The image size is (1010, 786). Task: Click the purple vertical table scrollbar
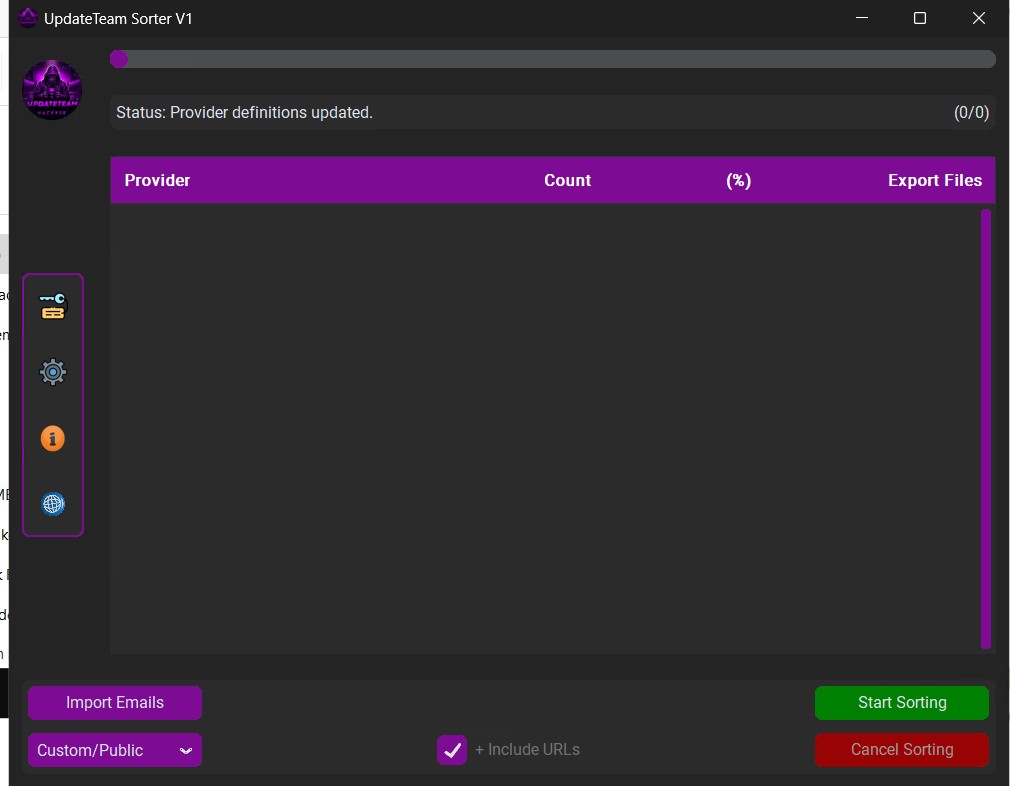pyautogui.click(x=986, y=428)
